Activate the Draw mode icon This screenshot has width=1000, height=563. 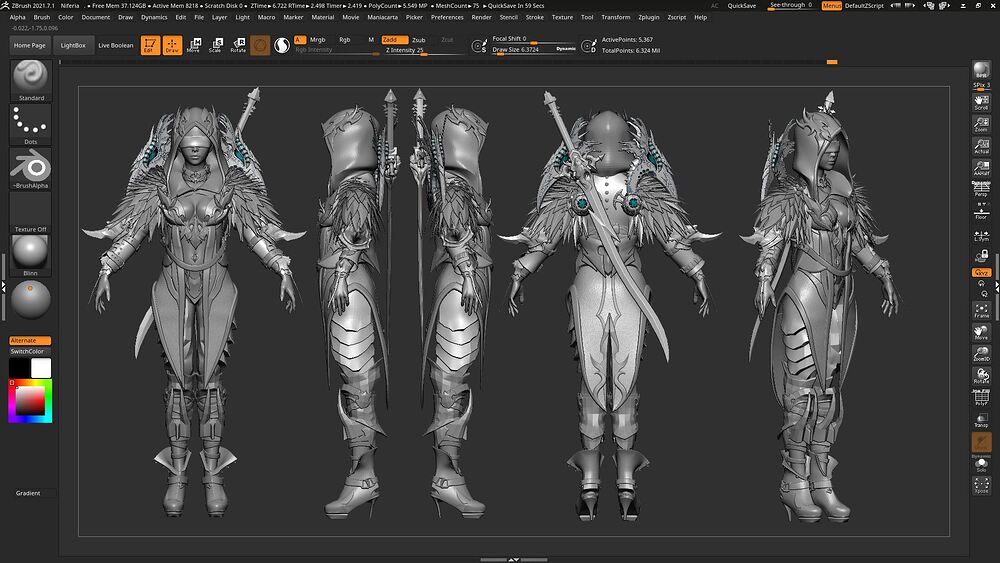point(172,45)
